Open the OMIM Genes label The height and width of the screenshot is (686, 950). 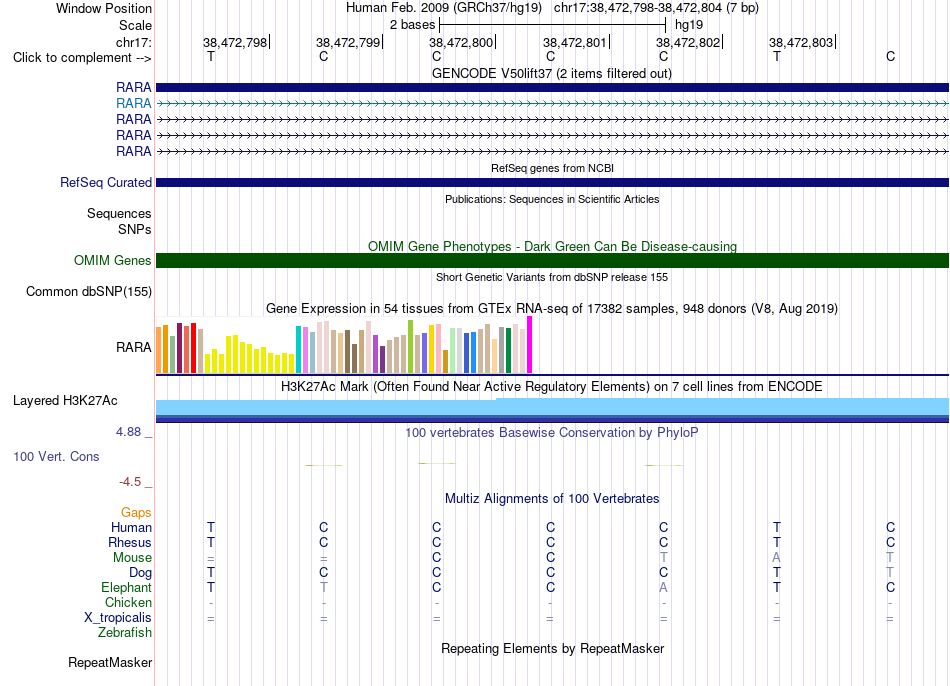coord(112,261)
